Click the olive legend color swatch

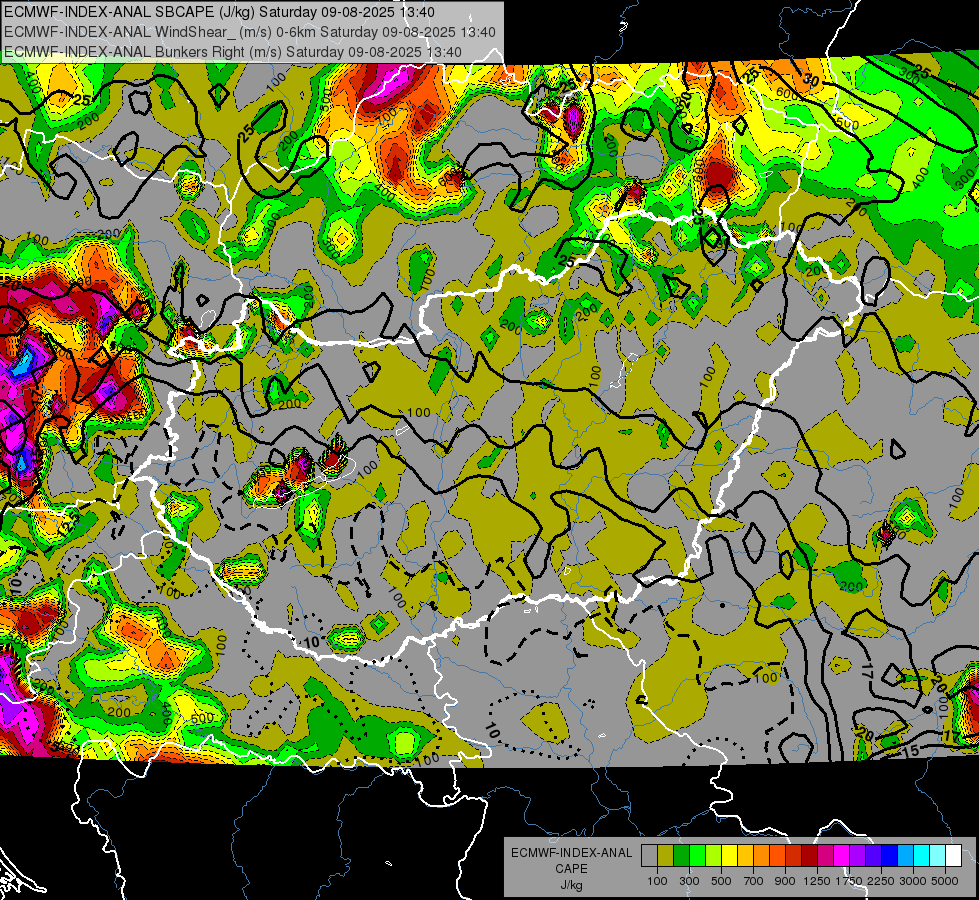point(666,855)
